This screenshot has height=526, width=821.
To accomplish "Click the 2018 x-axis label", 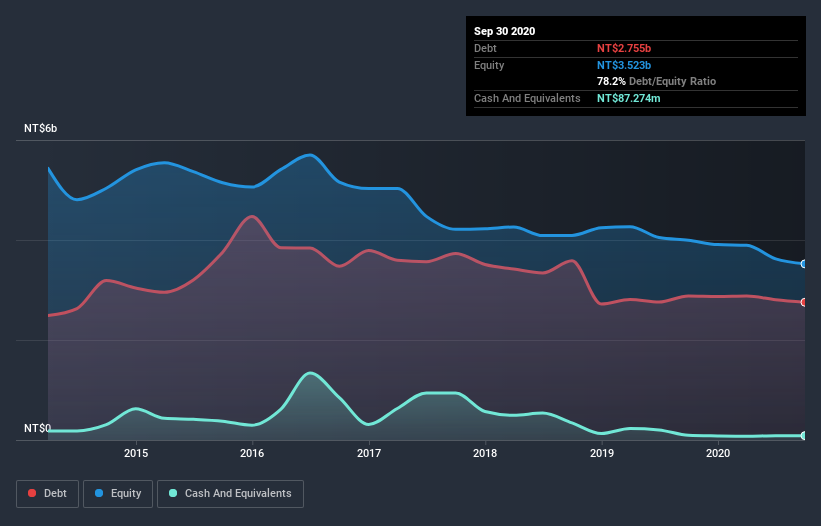I will click(x=485, y=453).
